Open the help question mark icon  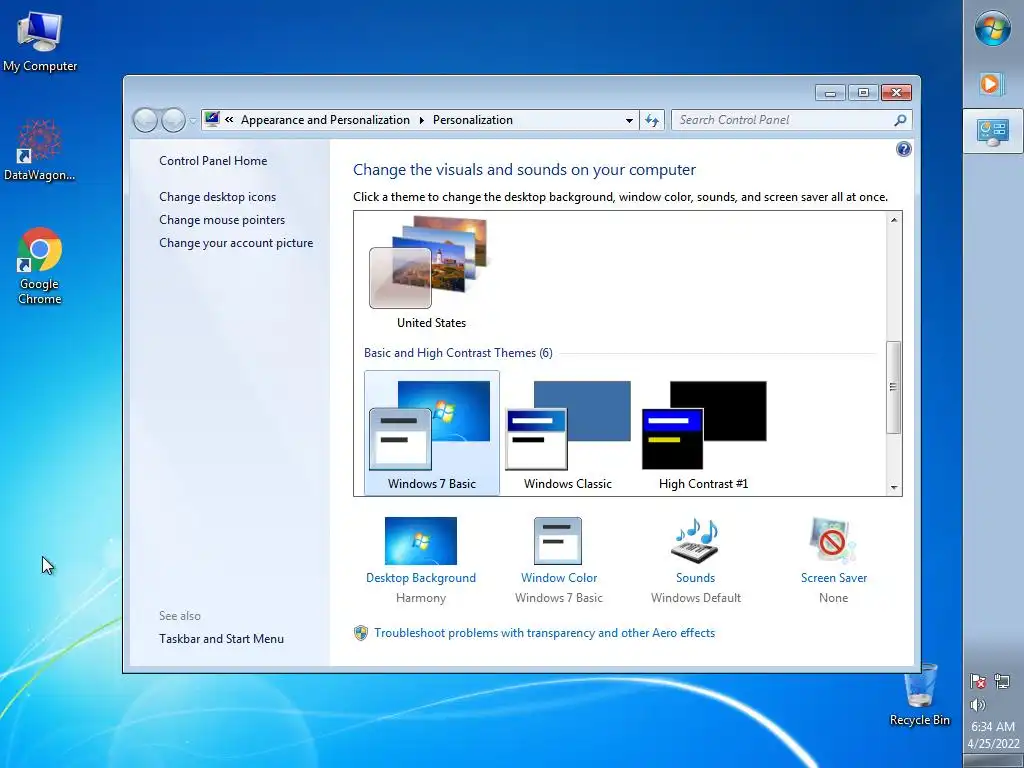click(x=903, y=150)
